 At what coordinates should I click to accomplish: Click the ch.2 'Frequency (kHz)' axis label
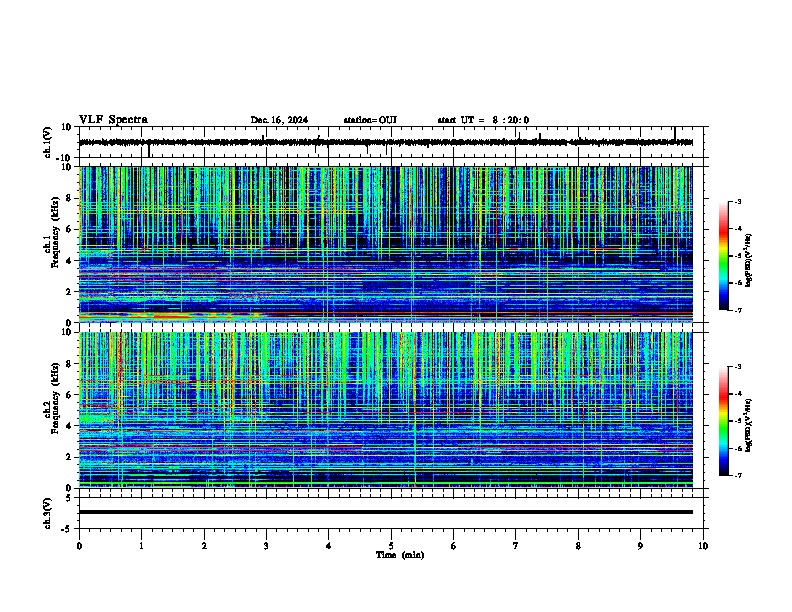(x=55, y=398)
